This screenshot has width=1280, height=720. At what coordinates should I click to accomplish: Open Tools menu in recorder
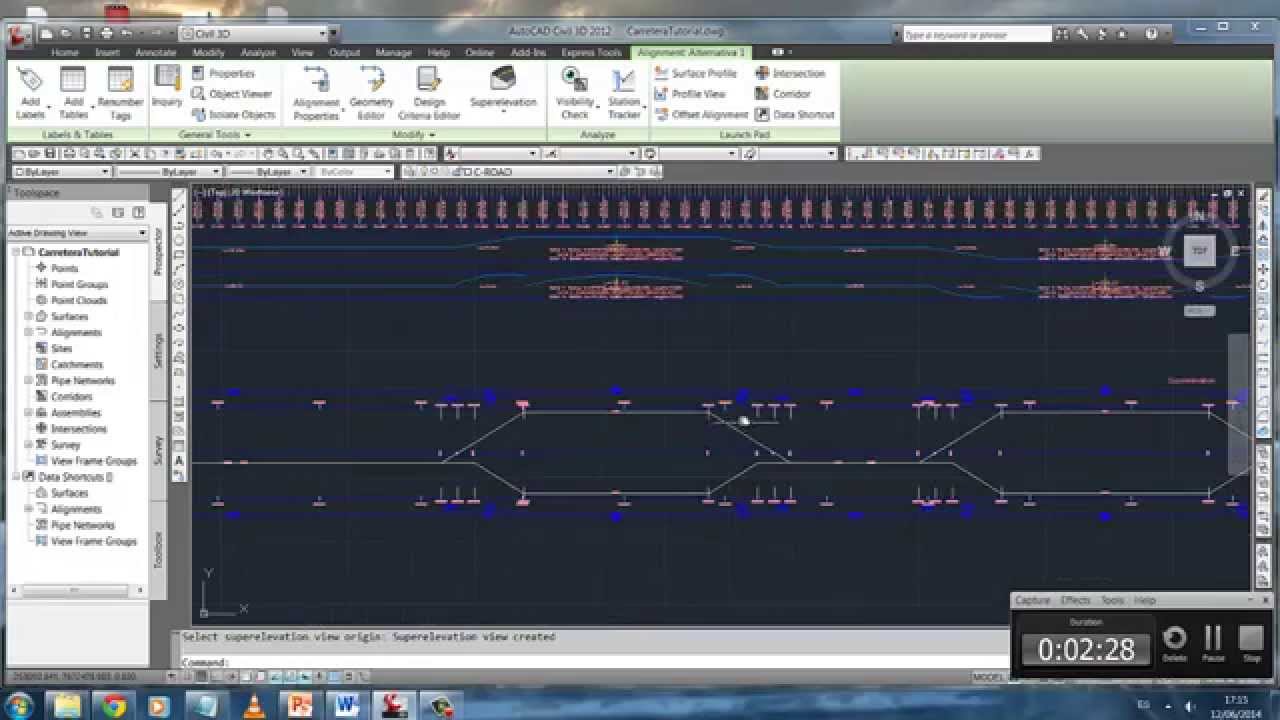1112,600
